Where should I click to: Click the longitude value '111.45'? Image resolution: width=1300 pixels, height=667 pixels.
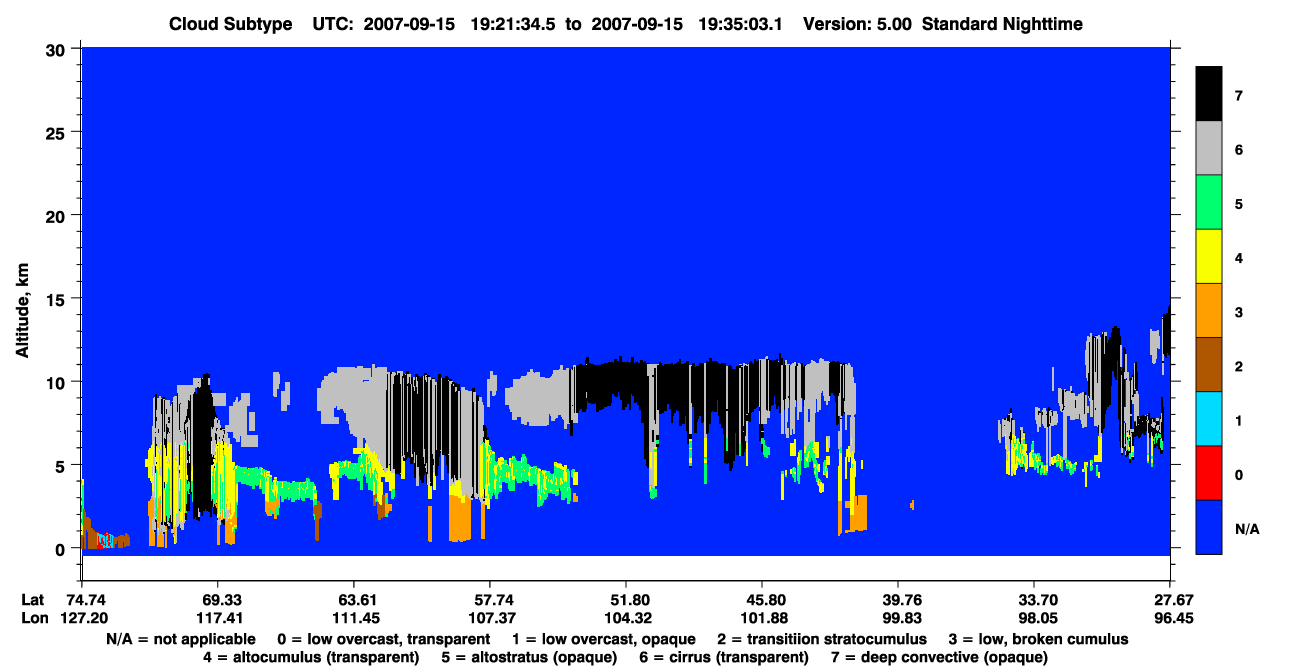point(354,619)
